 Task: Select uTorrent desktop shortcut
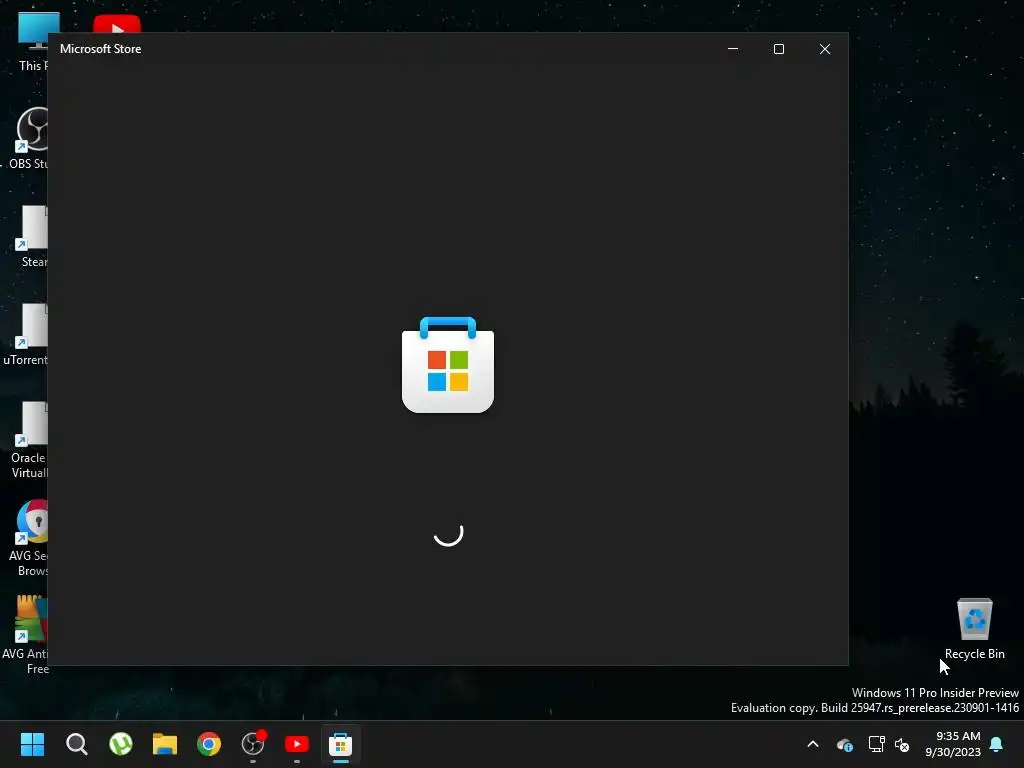26,334
